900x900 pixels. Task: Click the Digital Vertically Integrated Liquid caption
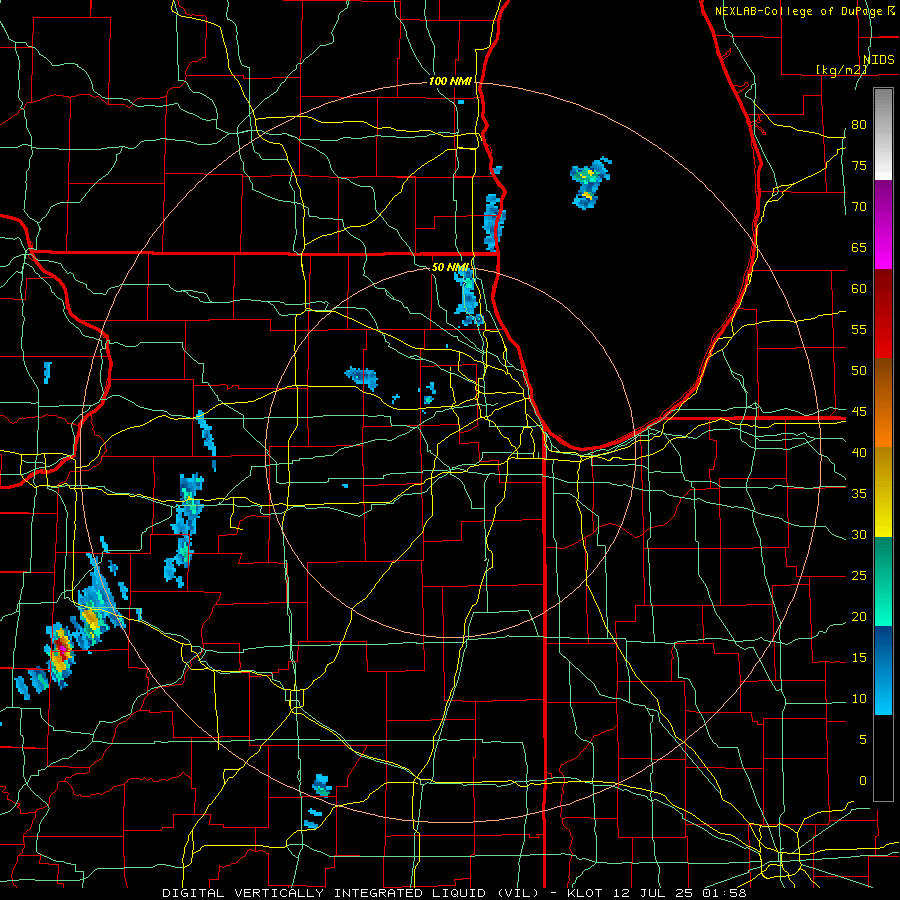pyautogui.click(x=352, y=893)
